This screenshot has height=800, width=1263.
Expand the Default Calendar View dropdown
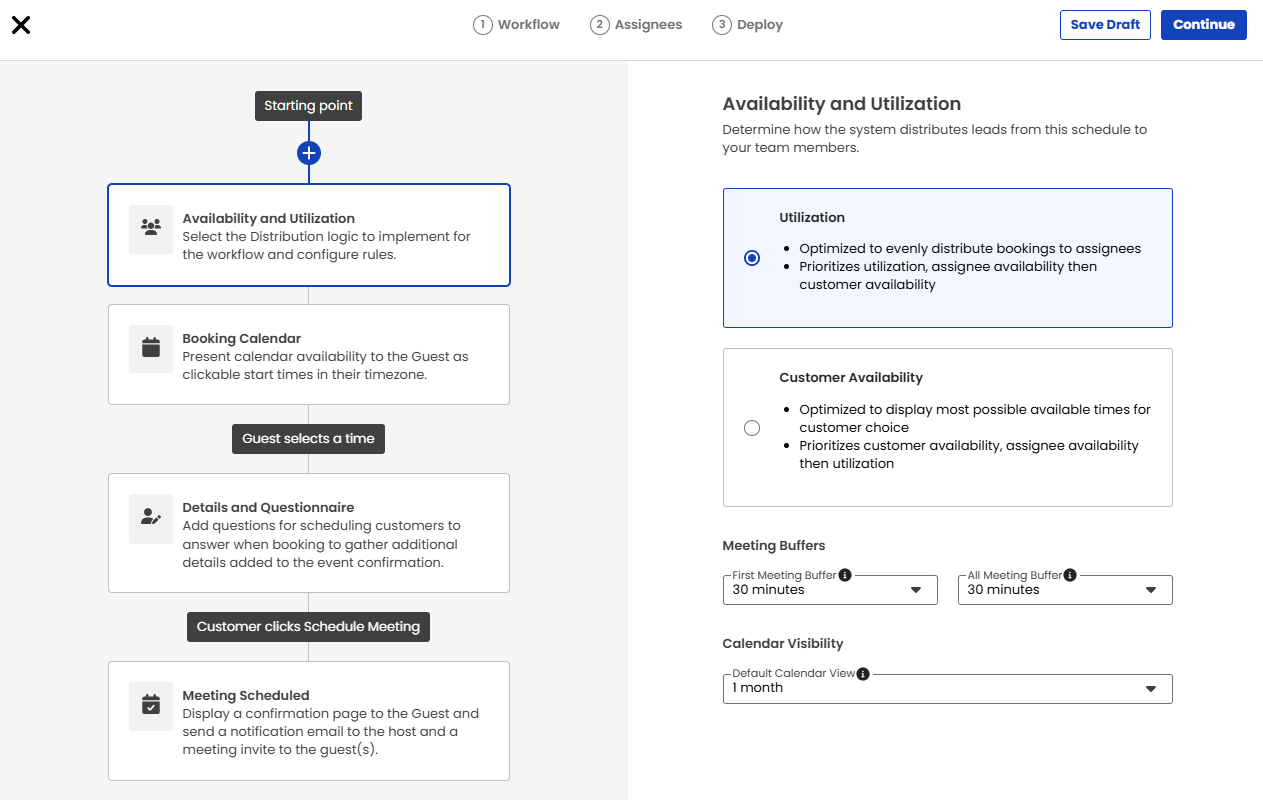946,688
